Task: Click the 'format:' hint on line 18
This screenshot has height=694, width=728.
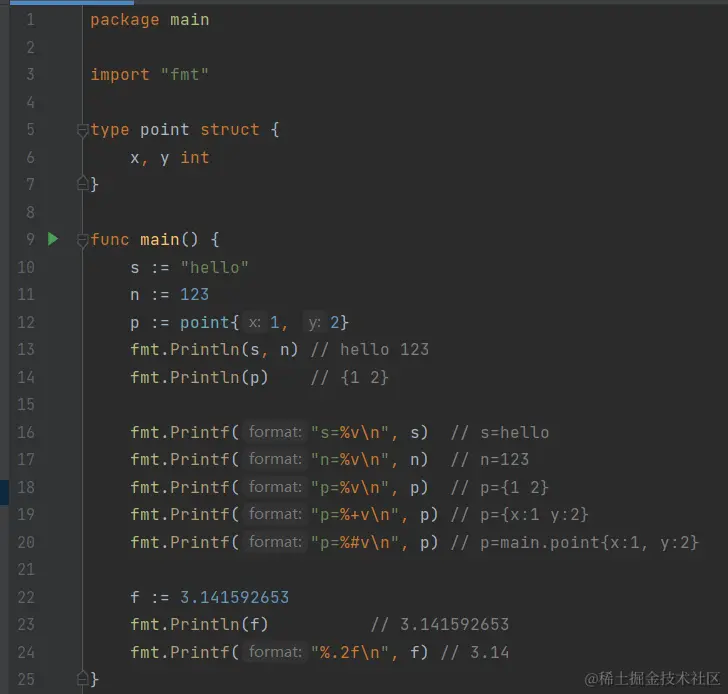Action: 275,487
